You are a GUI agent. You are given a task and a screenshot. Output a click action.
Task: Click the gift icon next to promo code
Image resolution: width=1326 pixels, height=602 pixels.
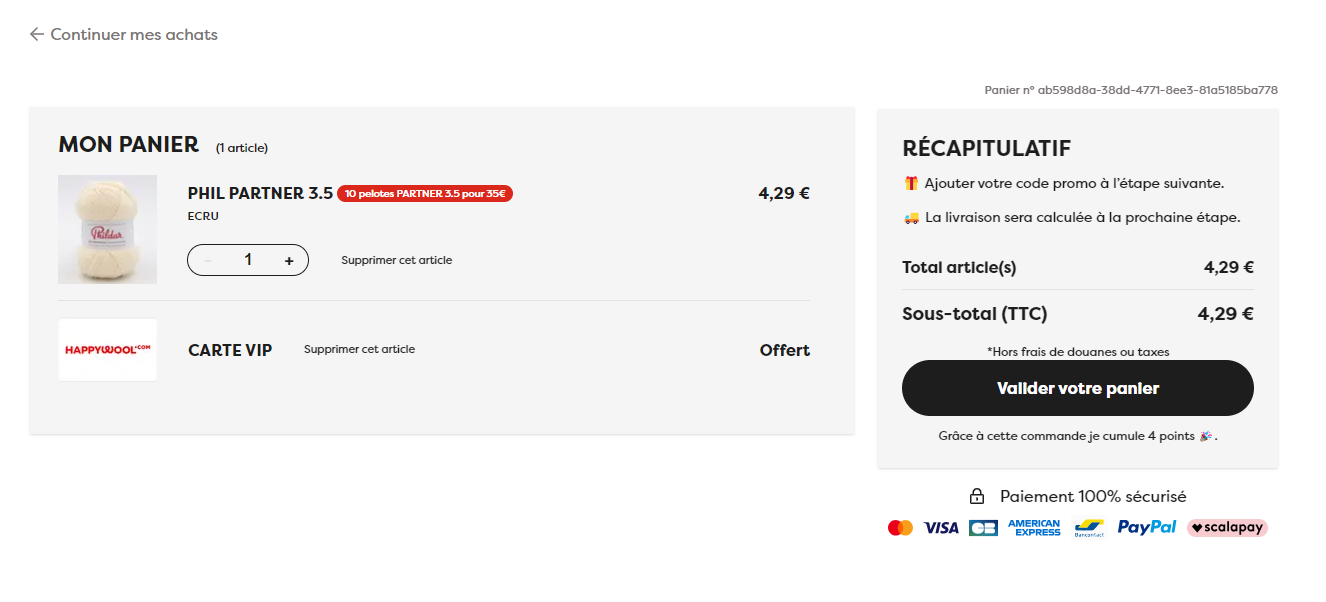coord(910,183)
